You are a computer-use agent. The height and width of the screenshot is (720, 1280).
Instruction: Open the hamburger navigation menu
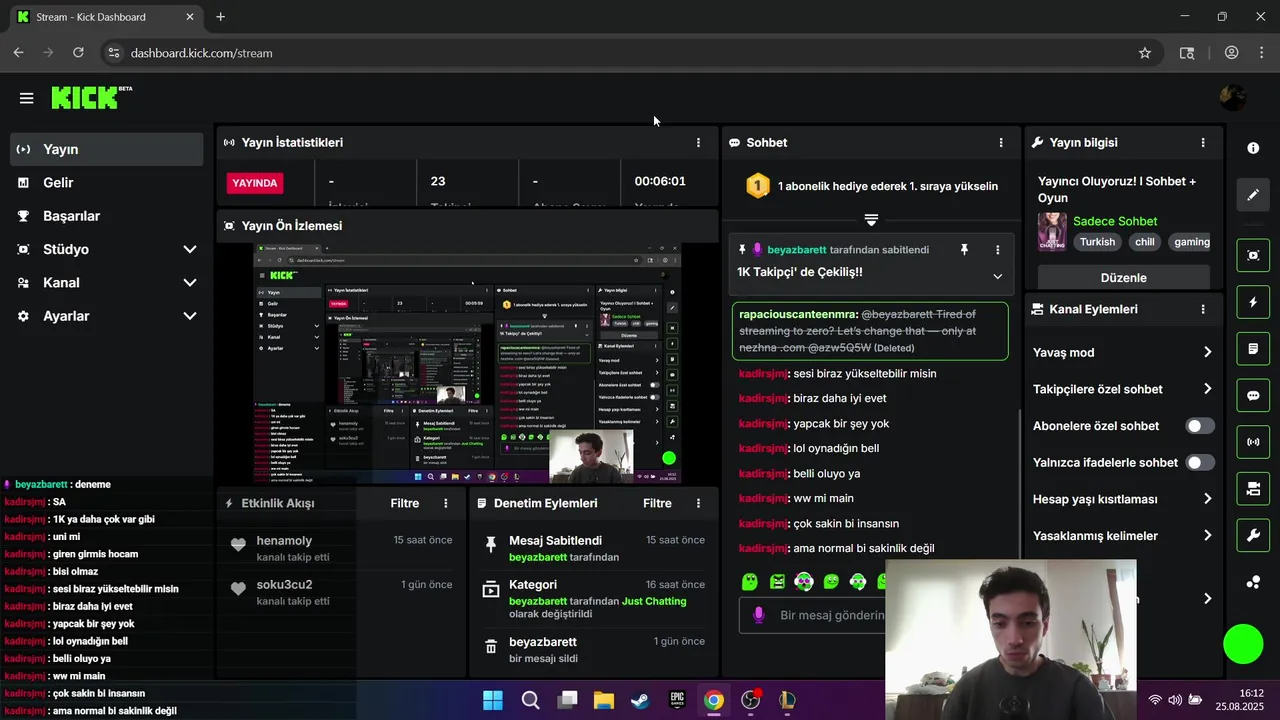(26, 98)
